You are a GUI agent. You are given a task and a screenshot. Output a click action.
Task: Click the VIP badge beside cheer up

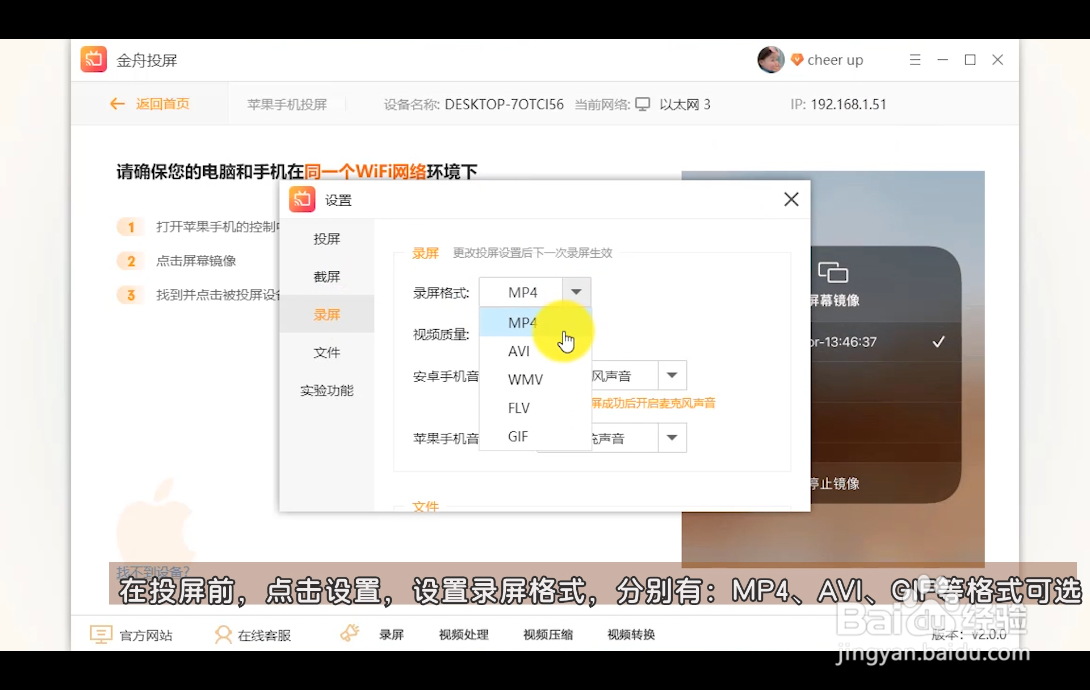(x=797, y=60)
